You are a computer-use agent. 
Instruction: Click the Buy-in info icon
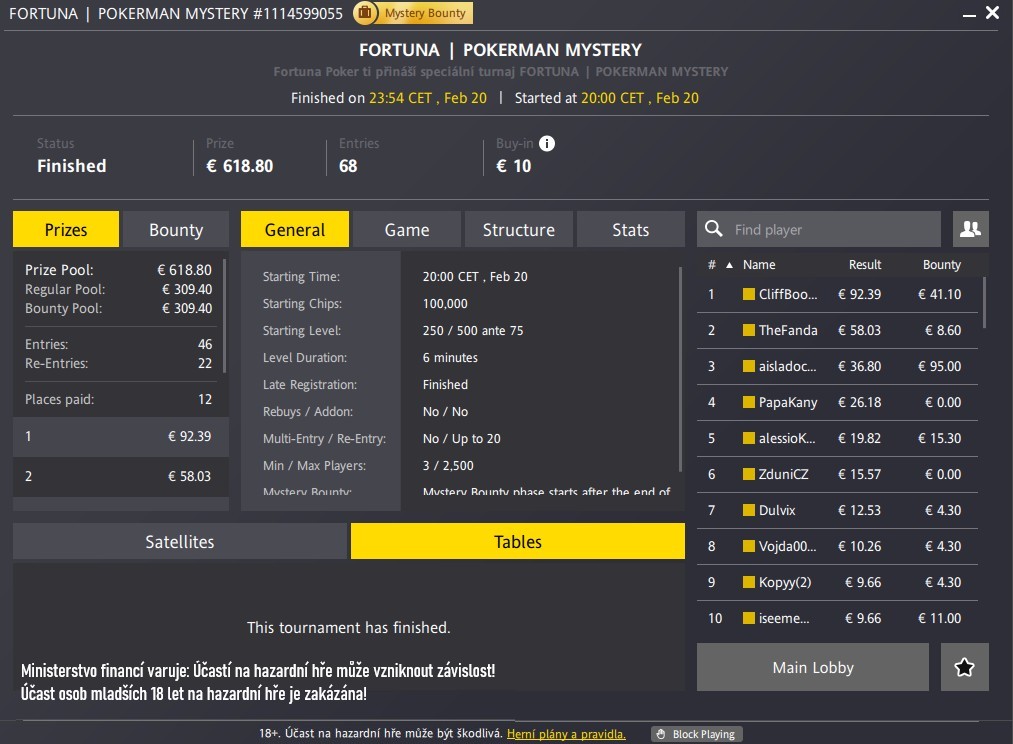pyautogui.click(x=547, y=143)
